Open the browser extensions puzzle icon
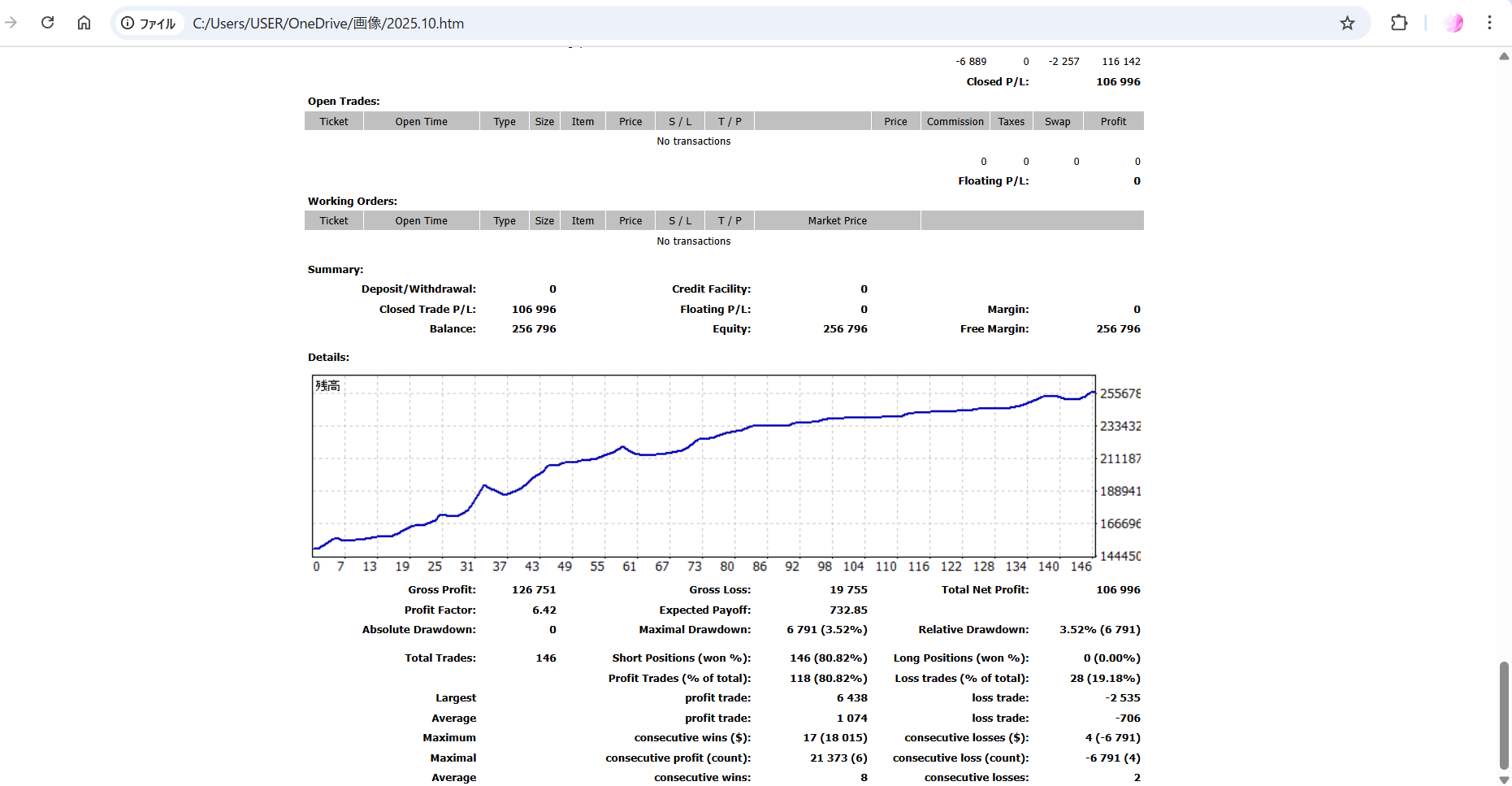The height and width of the screenshot is (786, 1512). click(1399, 23)
